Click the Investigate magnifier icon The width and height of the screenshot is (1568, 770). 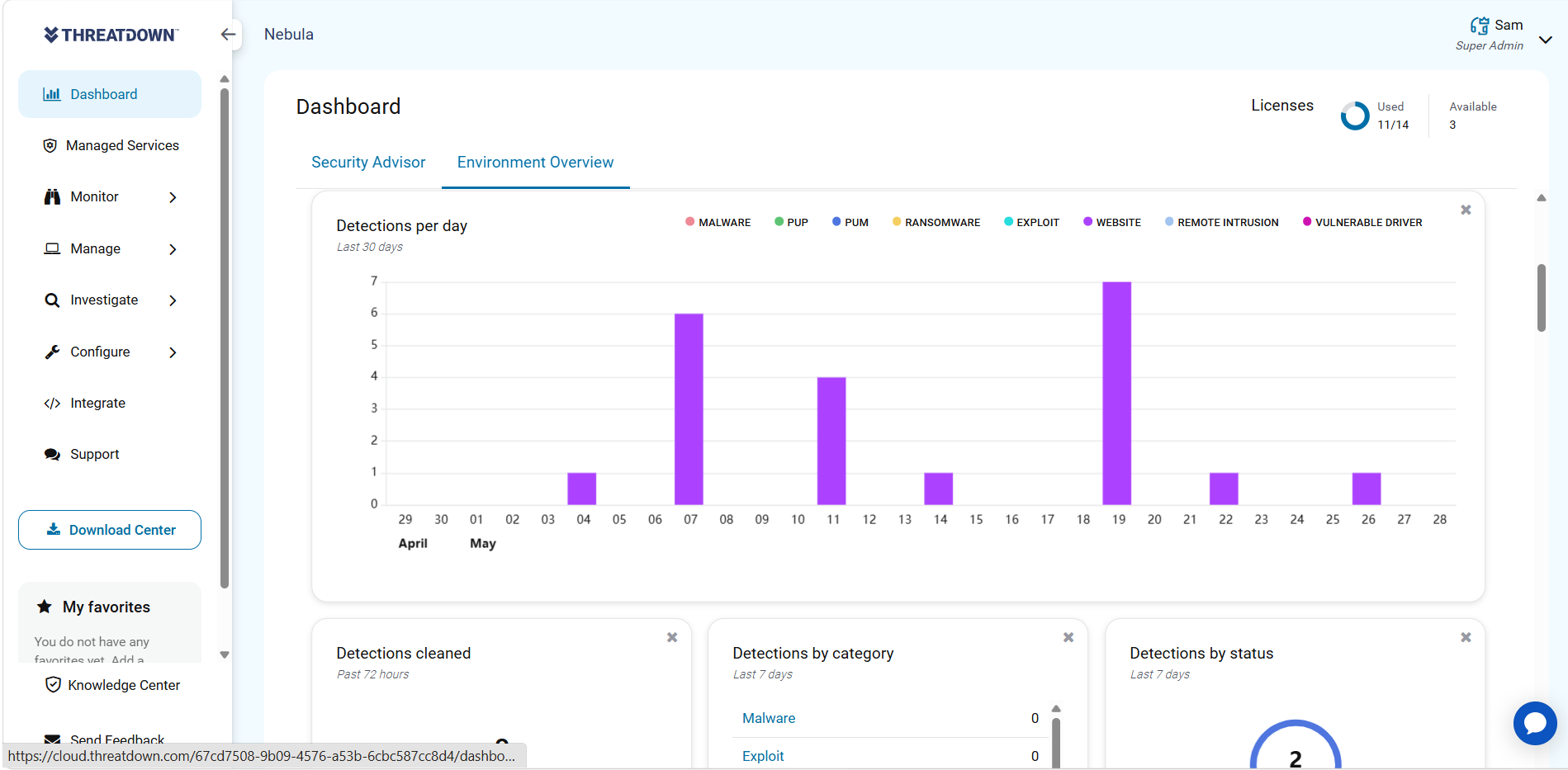click(52, 300)
